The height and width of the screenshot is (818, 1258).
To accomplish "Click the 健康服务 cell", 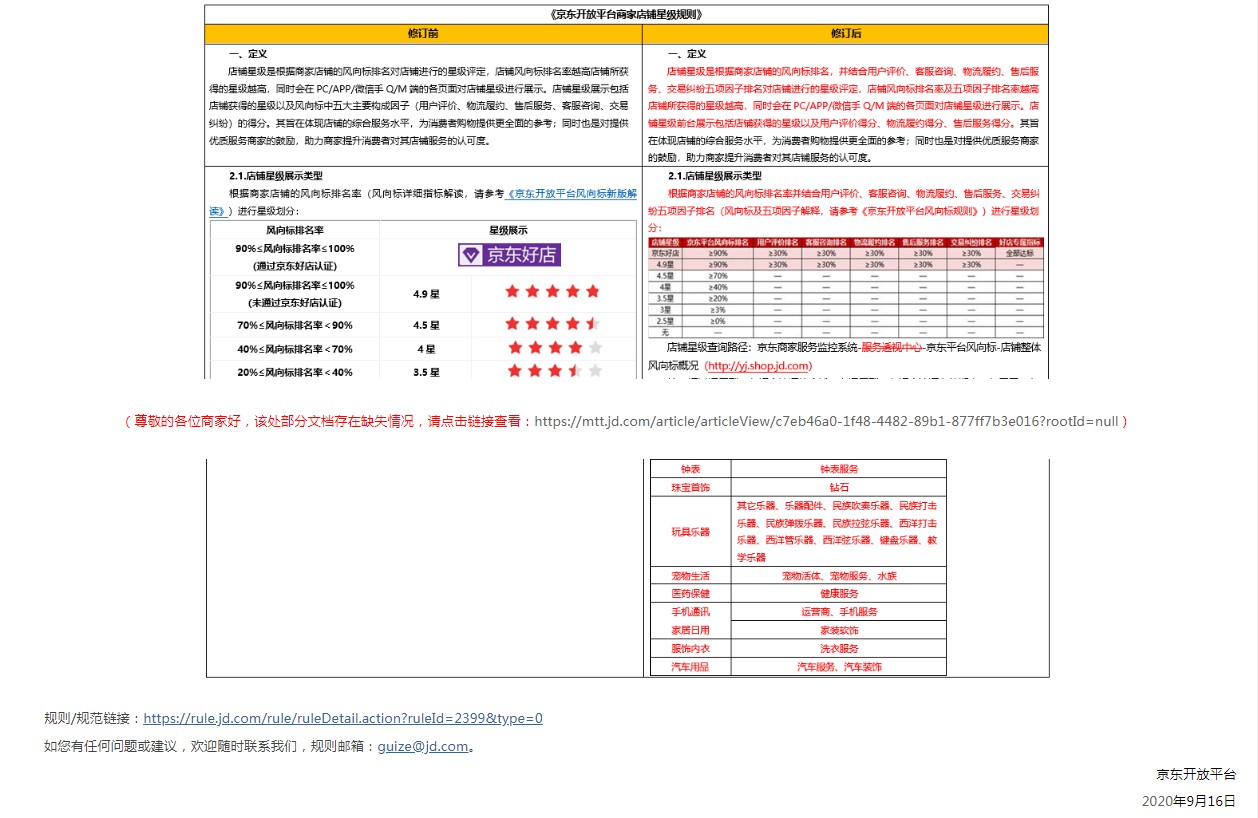I will pos(839,594).
